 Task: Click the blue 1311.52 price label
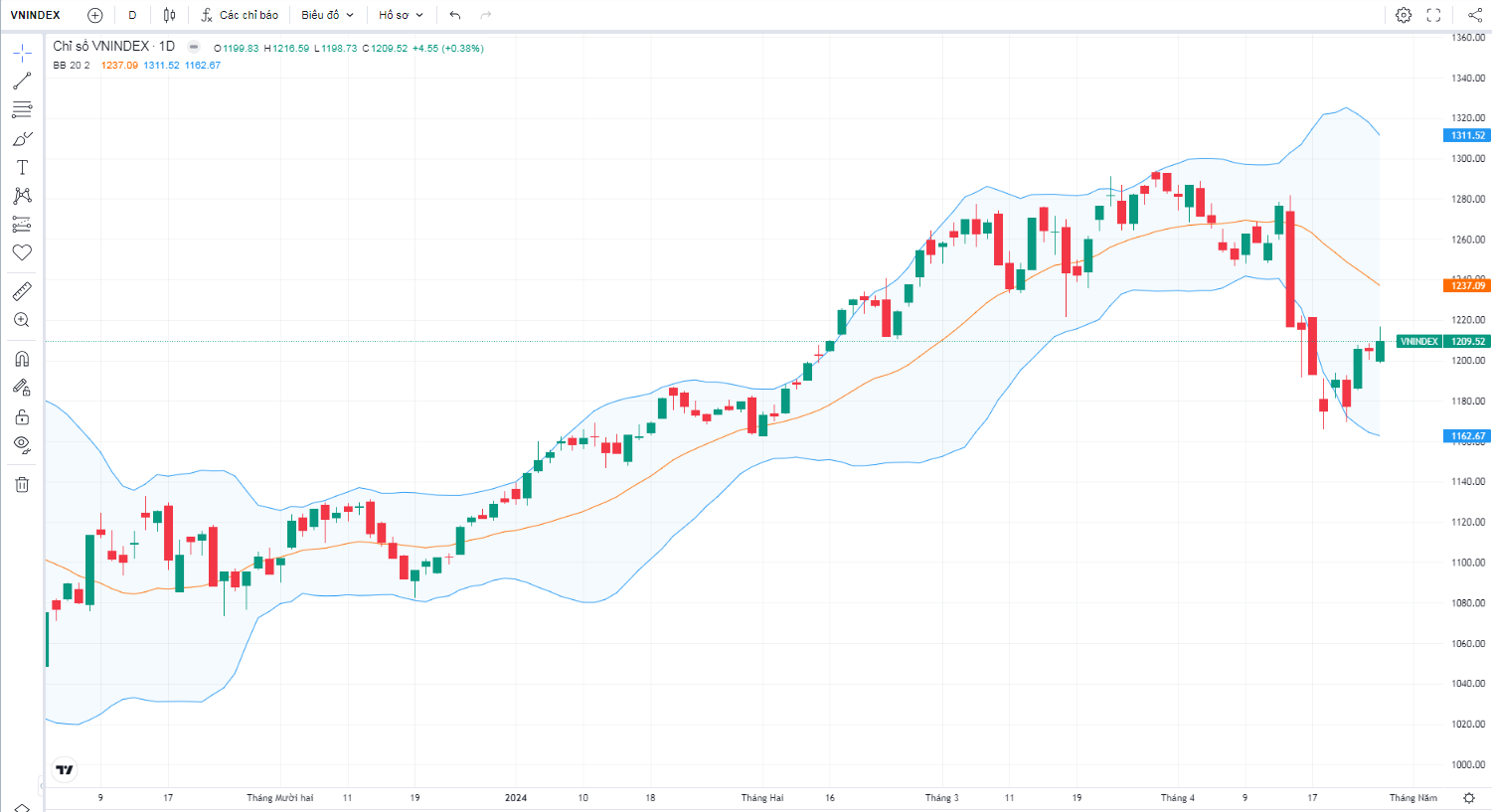point(1466,135)
